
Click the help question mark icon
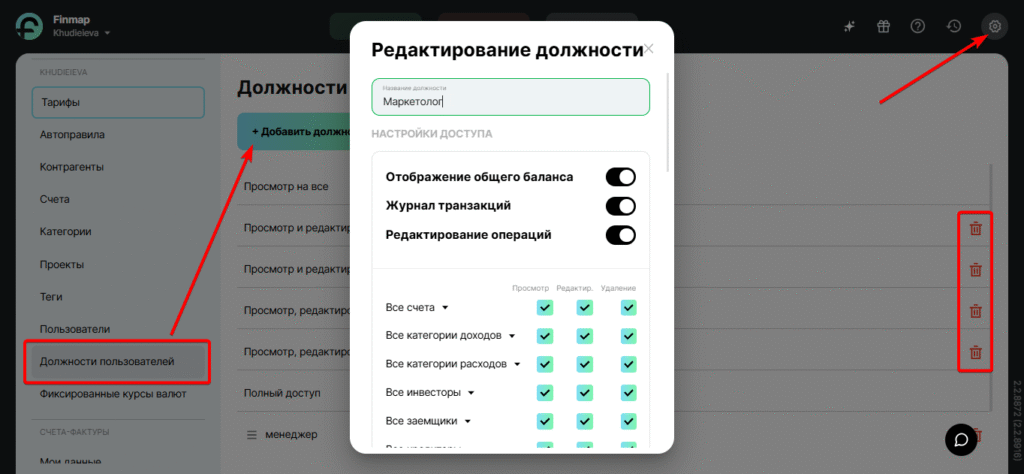[x=918, y=27]
